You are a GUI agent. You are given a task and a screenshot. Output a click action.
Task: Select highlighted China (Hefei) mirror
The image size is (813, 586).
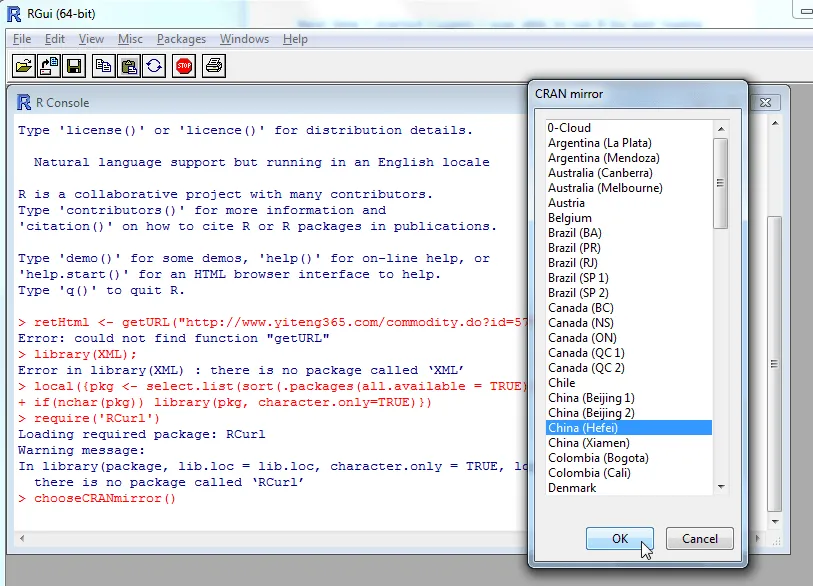tap(629, 428)
